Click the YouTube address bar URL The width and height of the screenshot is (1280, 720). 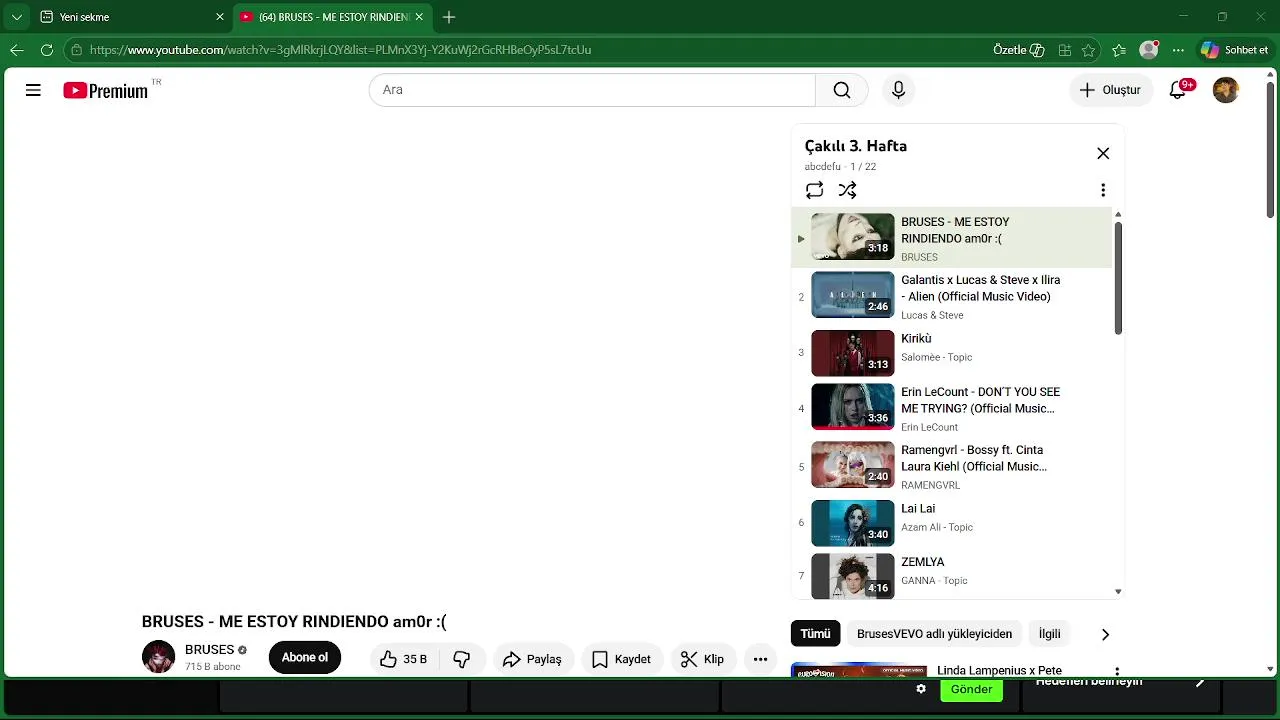click(340, 50)
